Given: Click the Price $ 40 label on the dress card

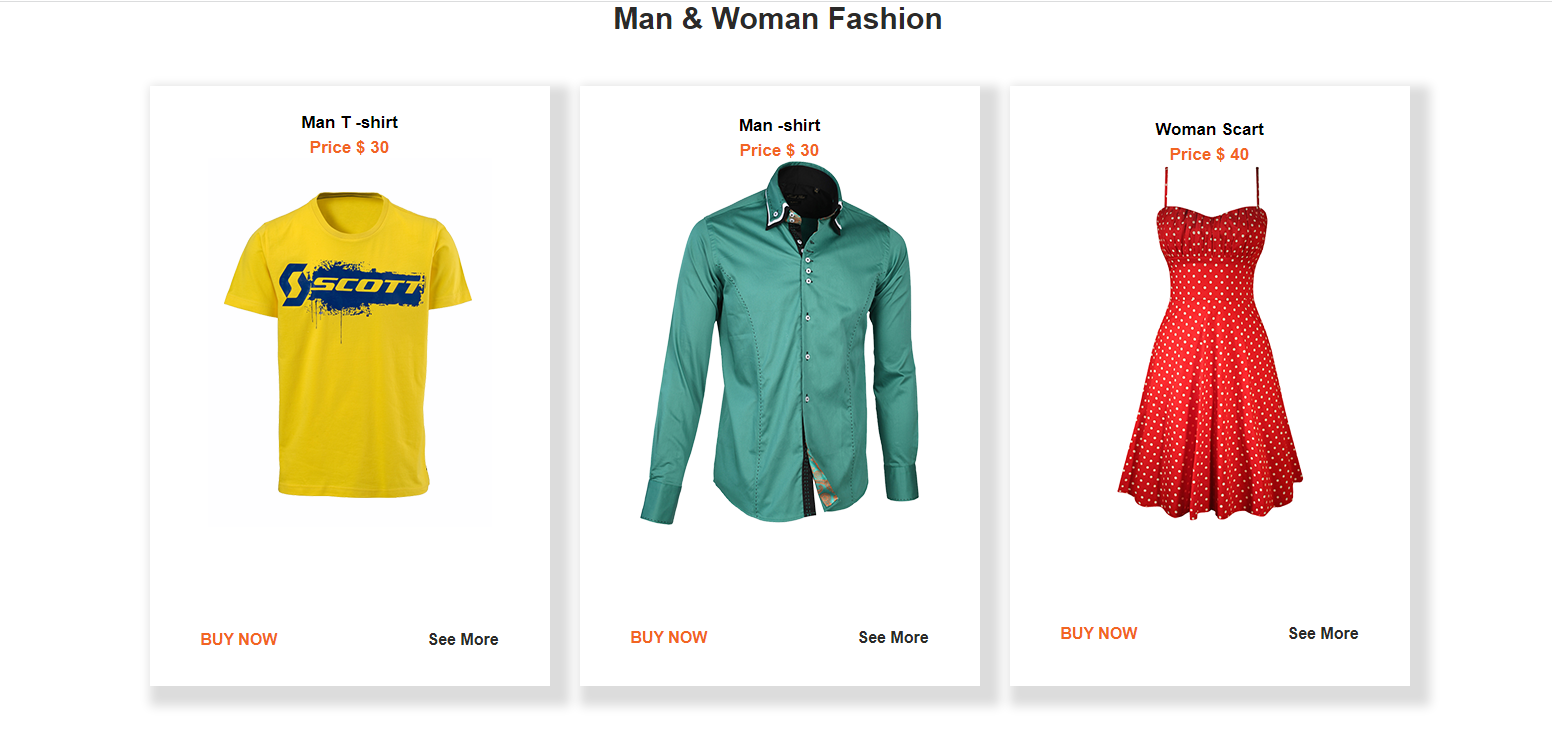Looking at the screenshot, I should (x=1208, y=154).
